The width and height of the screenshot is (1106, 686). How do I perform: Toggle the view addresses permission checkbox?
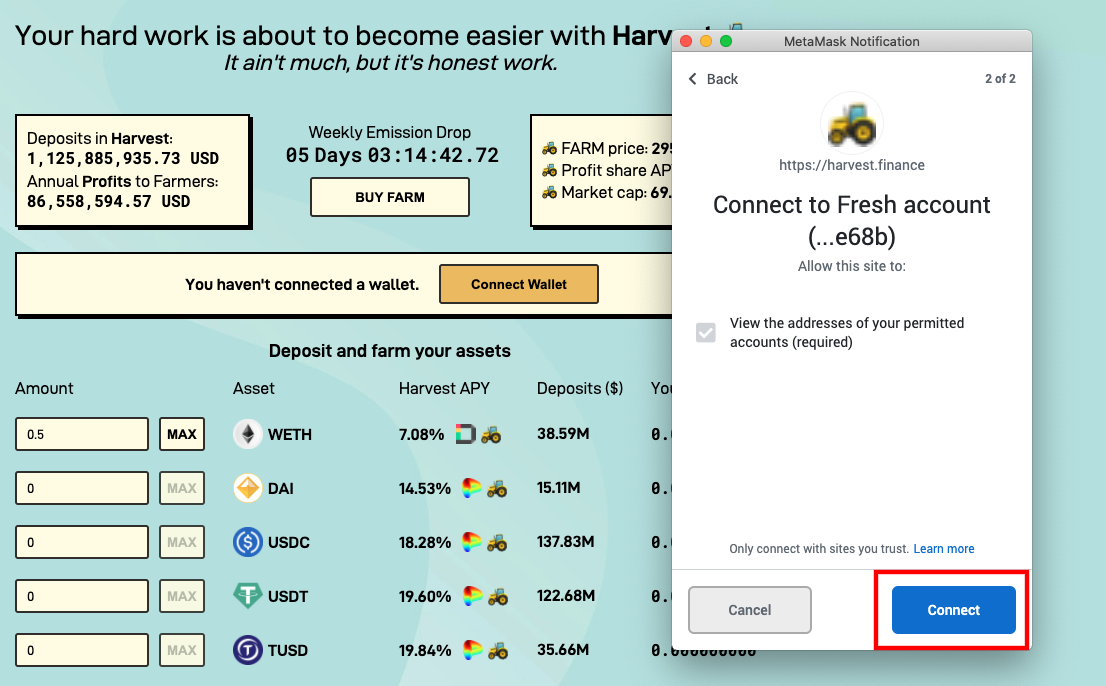tap(705, 332)
